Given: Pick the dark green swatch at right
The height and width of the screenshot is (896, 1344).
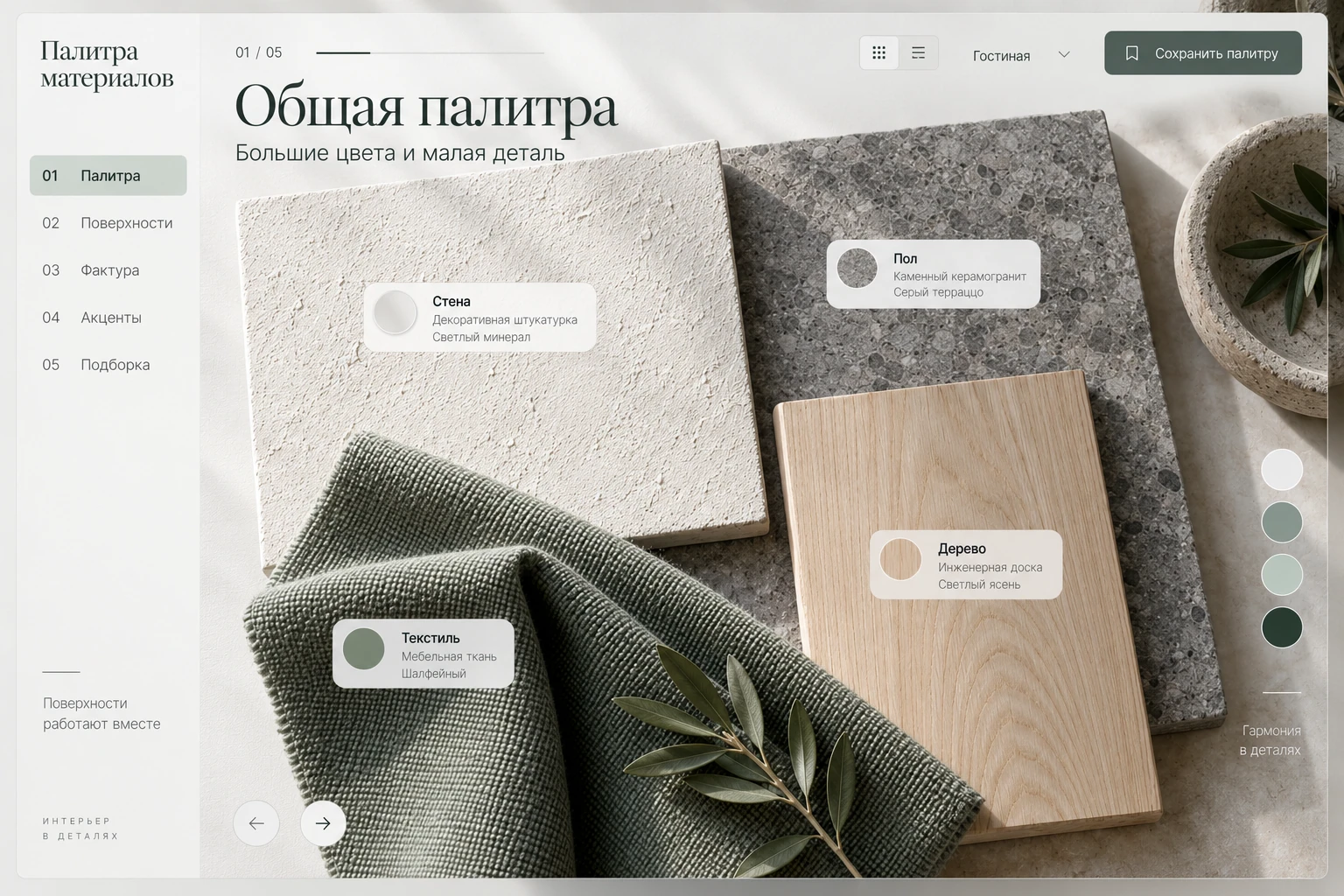Looking at the screenshot, I should coord(1282,627).
